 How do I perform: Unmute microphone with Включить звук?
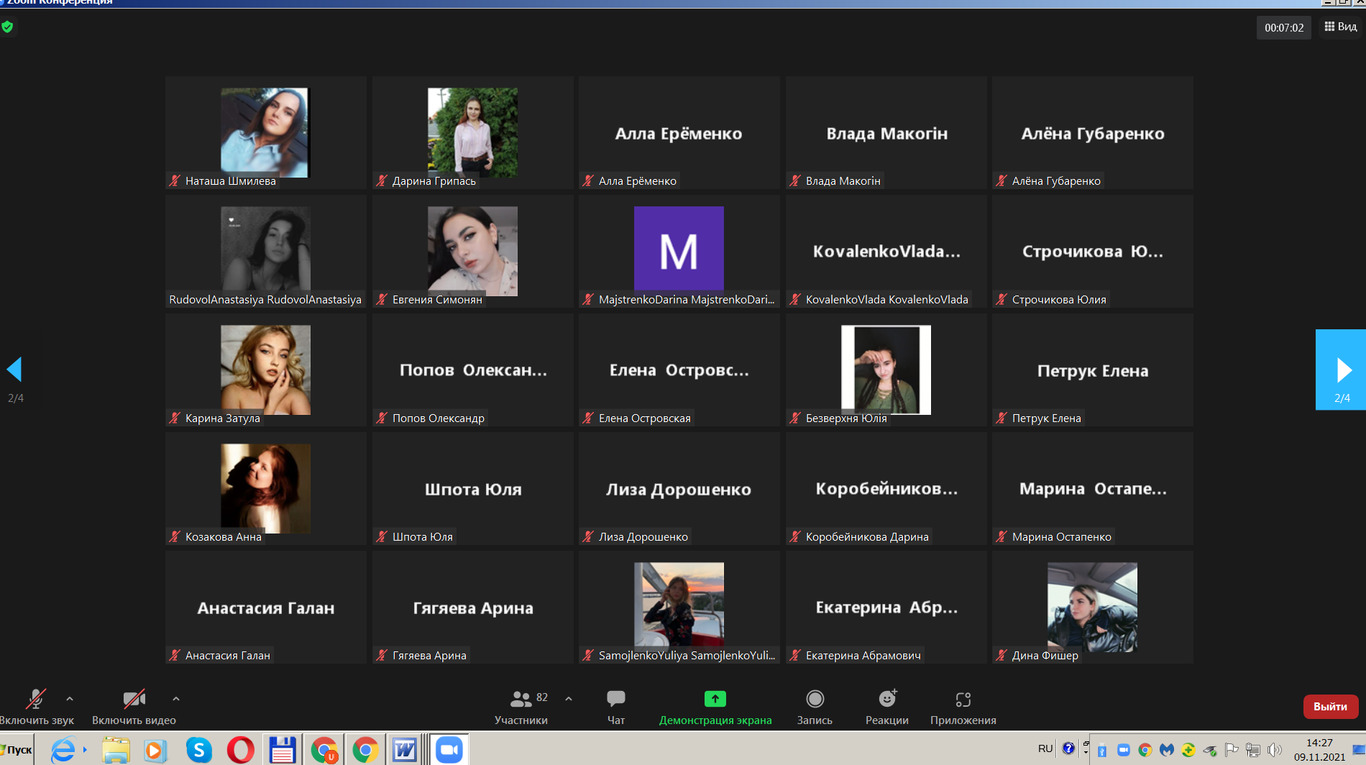click(x=36, y=706)
